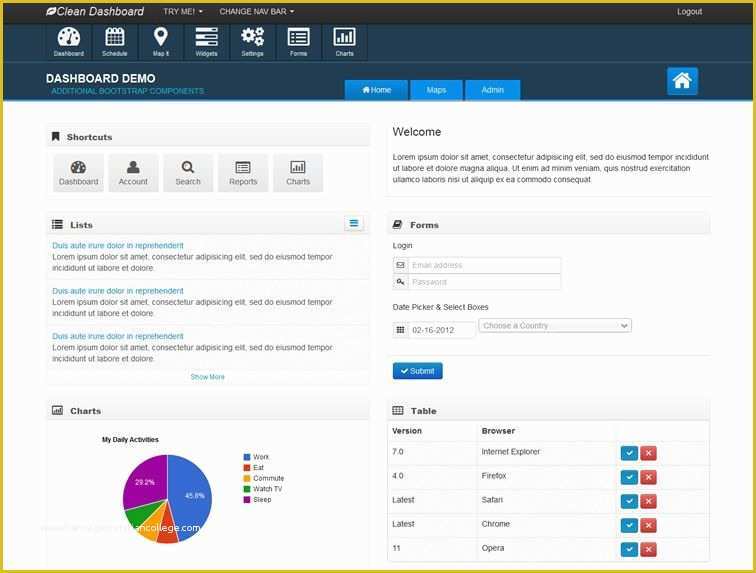Screen dimensions: 756x573
Task: Click the 02-16-2012 date field
Action: click(x=441, y=330)
